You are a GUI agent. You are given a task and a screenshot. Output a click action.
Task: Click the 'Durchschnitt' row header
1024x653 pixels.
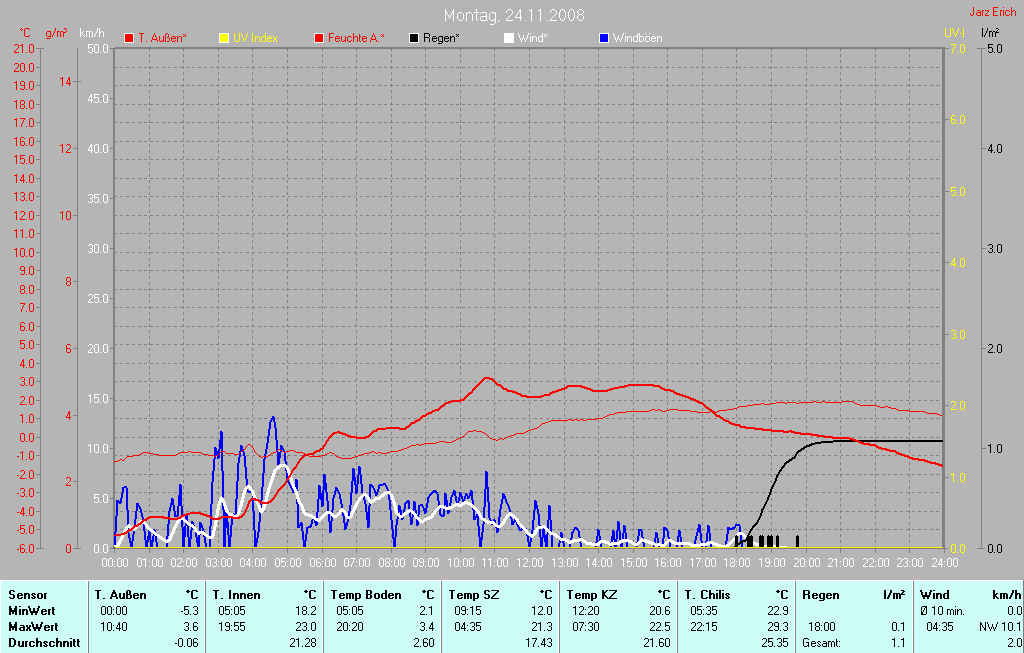point(44,643)
